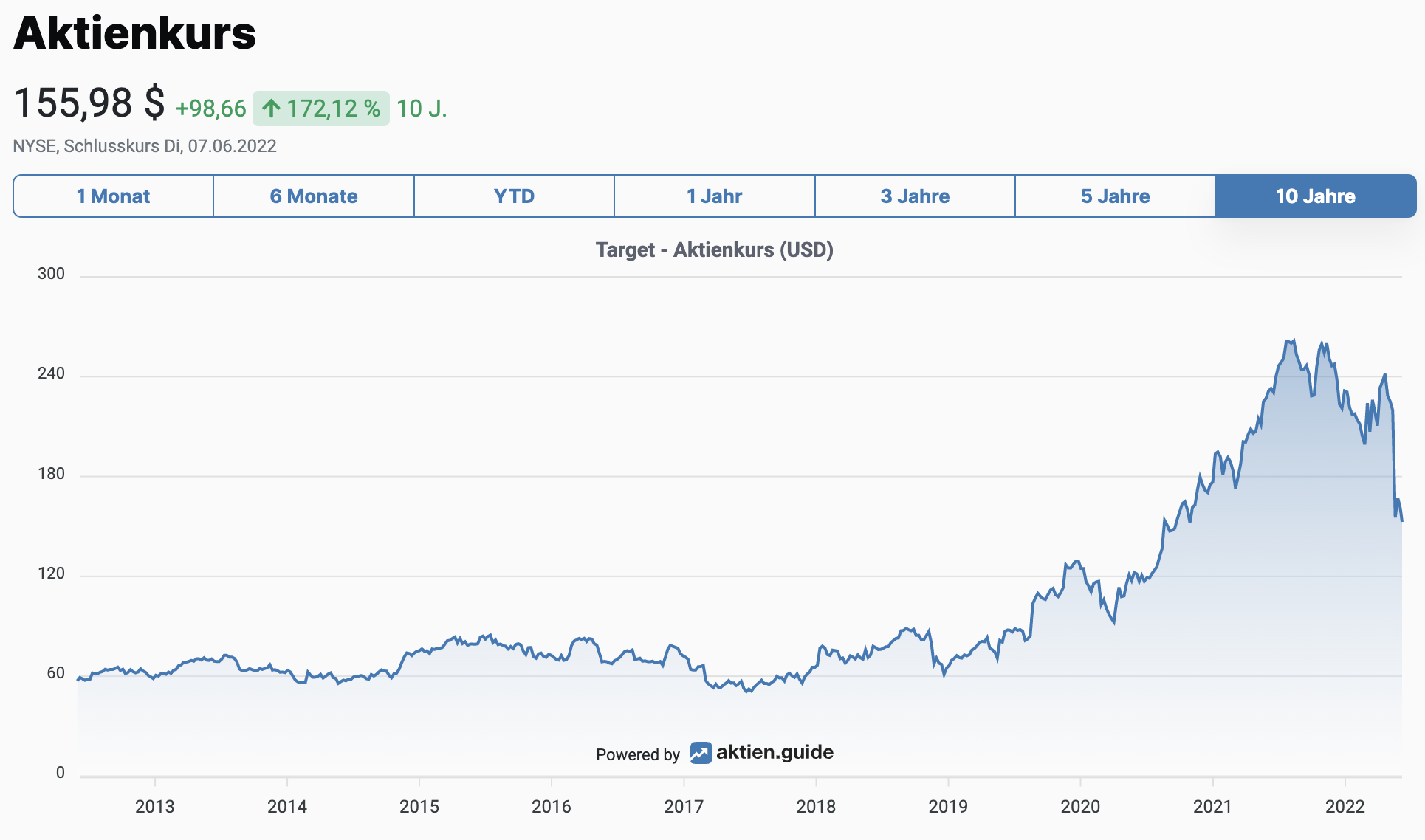Click the active 10 Jahre tab
This screenshot has width=1425, height=840.
pos(1316,196)
